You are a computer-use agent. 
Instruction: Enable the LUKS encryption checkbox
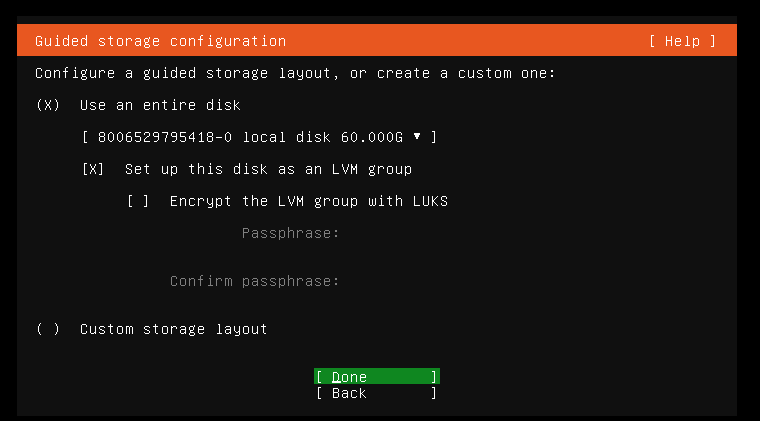[138, 201]
